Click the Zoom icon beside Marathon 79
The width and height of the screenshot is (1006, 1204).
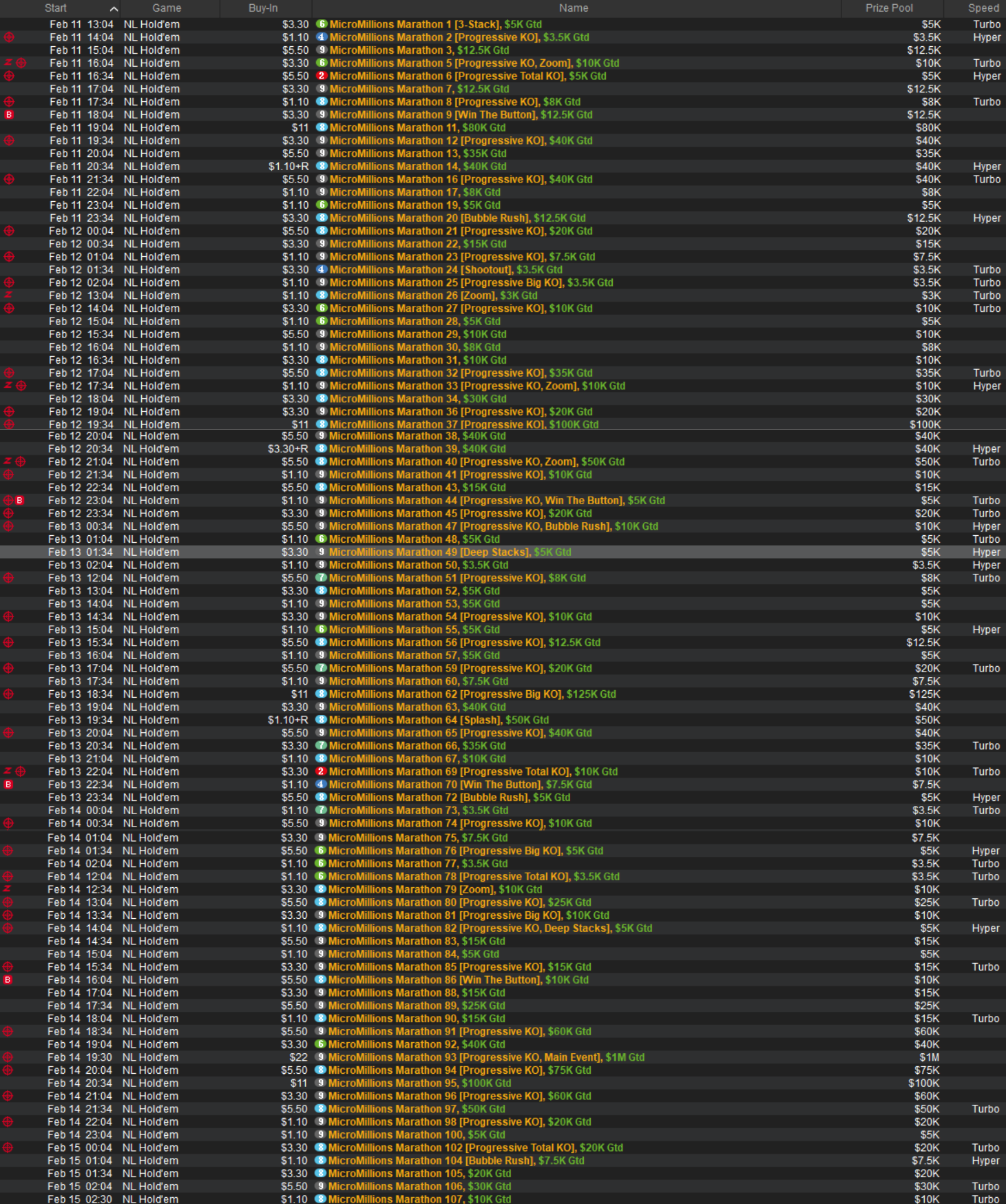[8, 889]
